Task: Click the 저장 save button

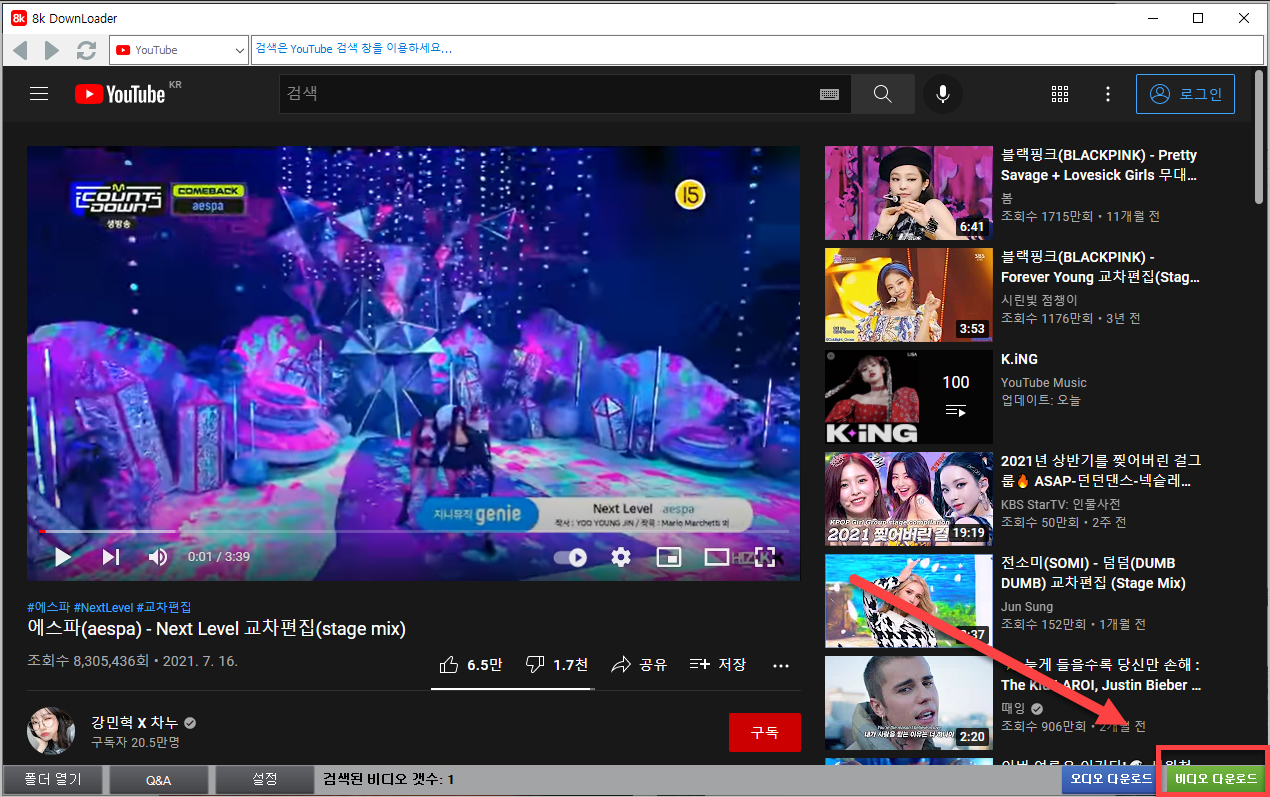Action: [x=717, y=665]
